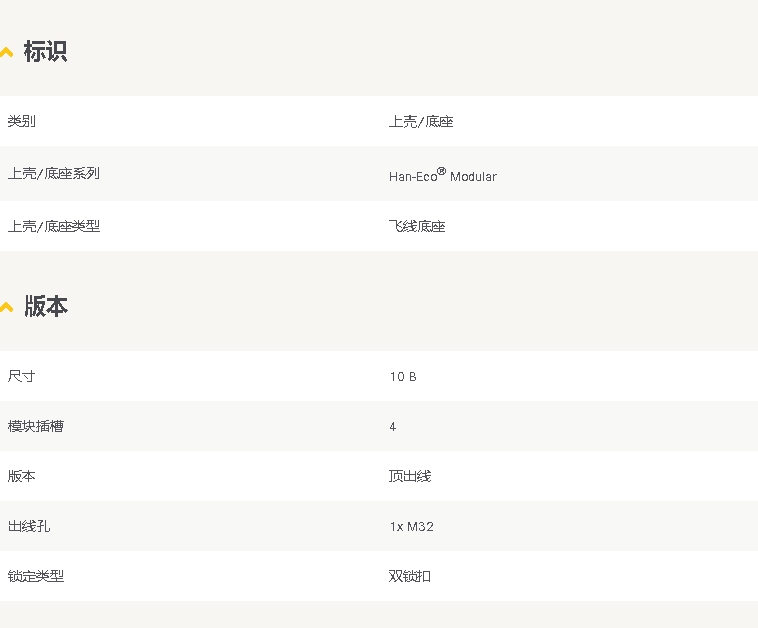The height and width of the screenshot is (628, 758).
Task: Click the module slot value 4
Action: pos(393,426)
